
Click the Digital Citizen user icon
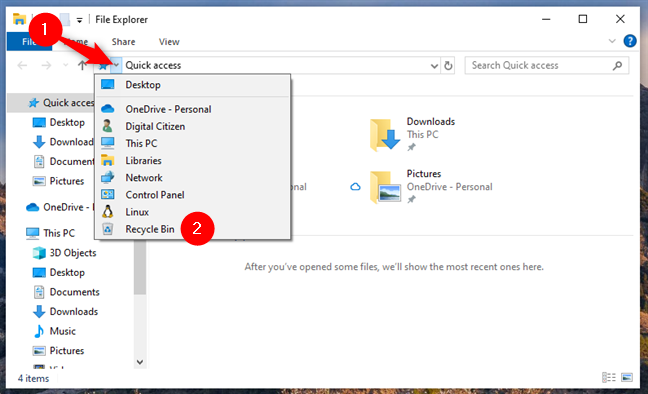(x=107, y=126)
